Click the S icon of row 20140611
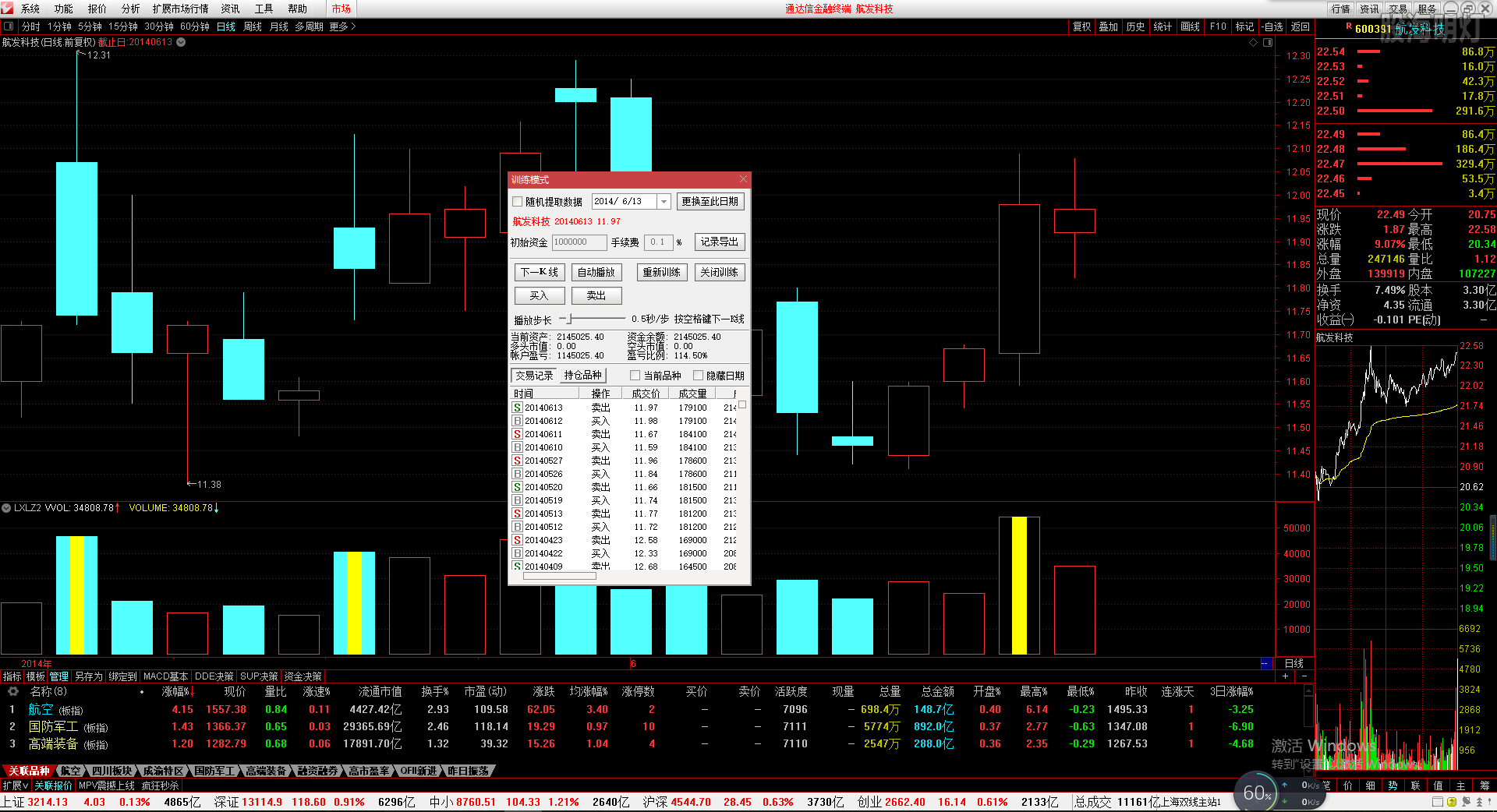The height and width of the screenshot is (812, 1497). (517, 434)
